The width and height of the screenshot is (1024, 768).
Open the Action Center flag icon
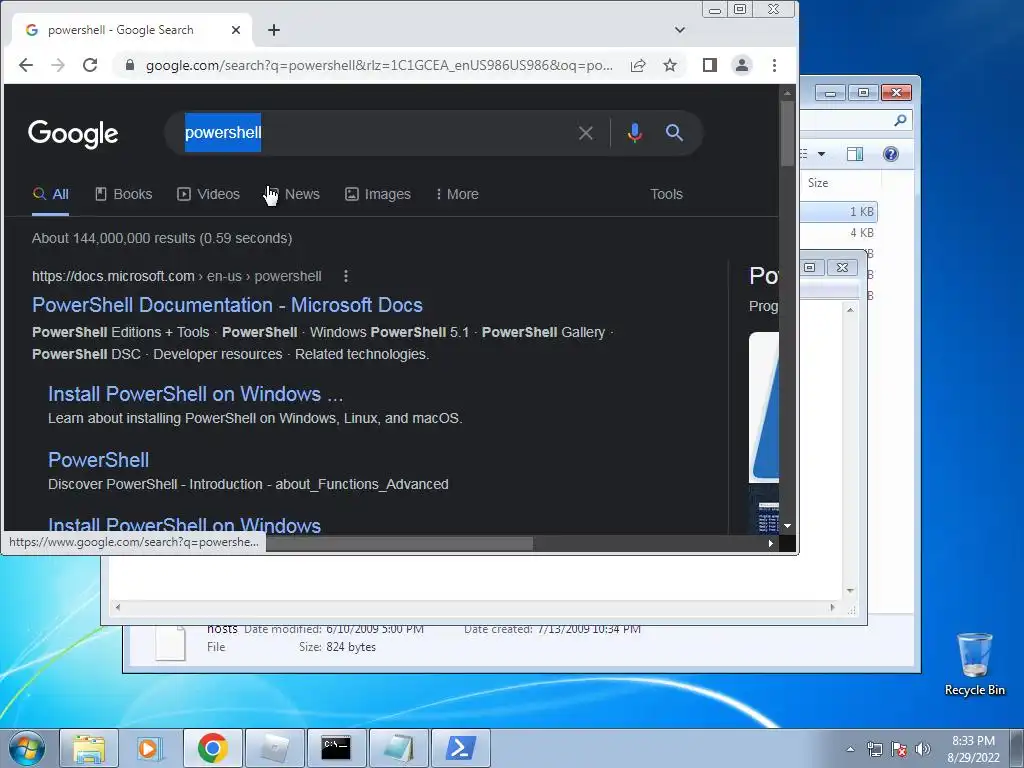coord(899,749)
